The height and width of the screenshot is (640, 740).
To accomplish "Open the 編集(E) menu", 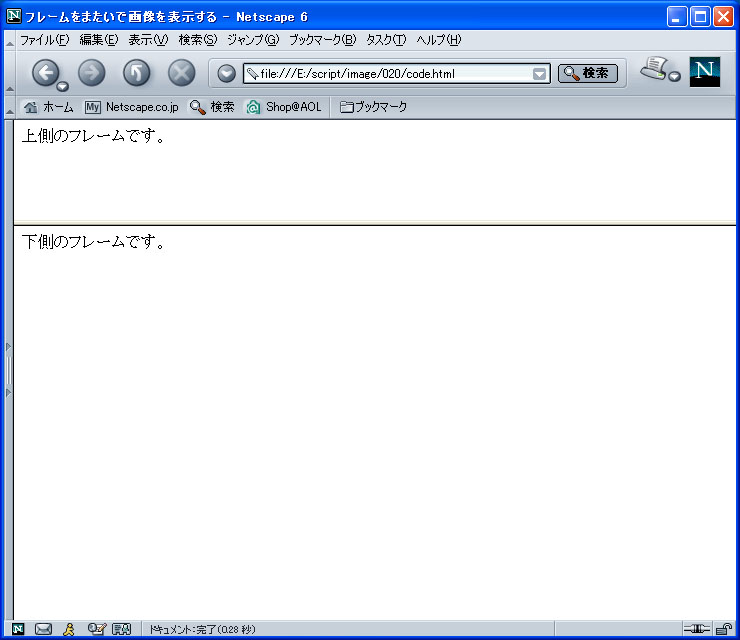I will pos(99,40).
